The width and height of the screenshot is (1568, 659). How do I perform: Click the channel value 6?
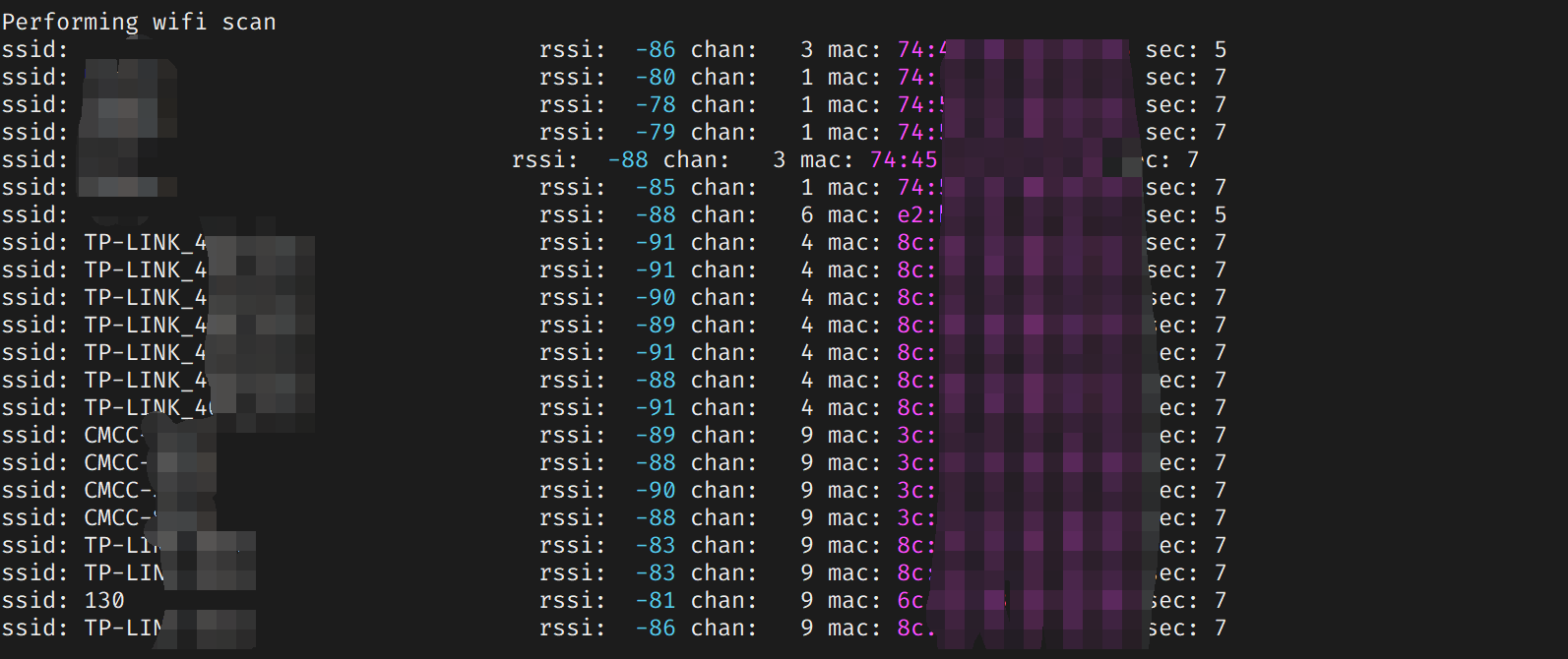tap(806, 214)
